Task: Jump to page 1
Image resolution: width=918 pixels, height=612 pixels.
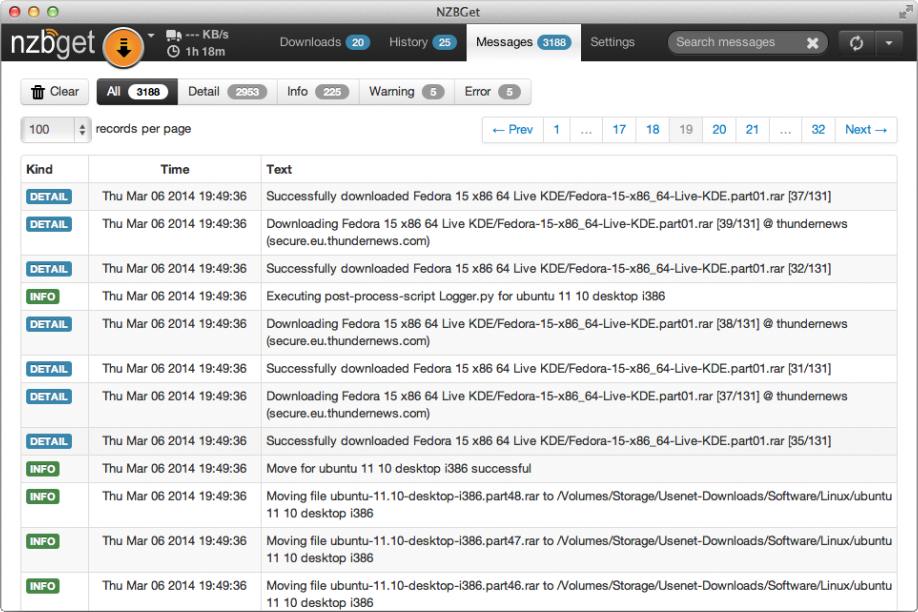Action: [x=556, y=129]
